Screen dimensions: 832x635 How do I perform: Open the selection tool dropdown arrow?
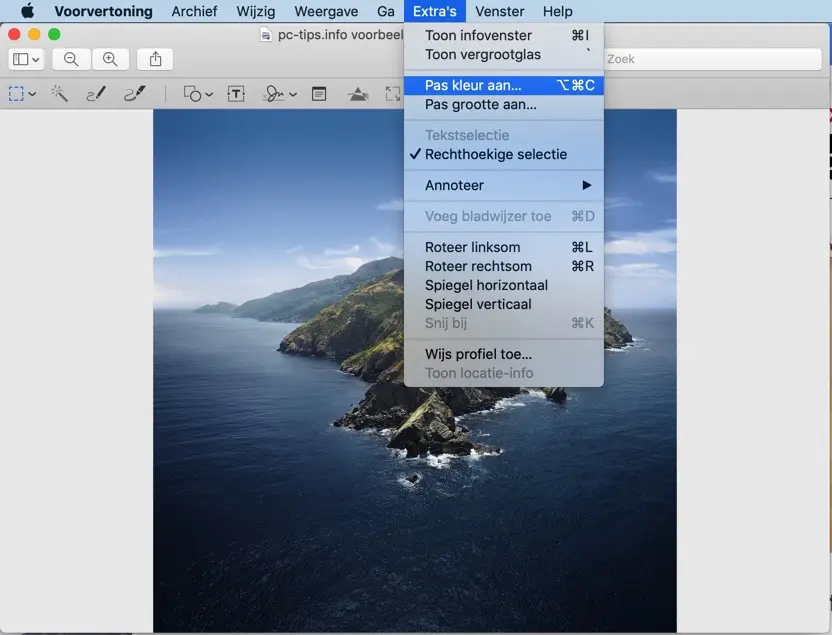[x=32, y=94]
